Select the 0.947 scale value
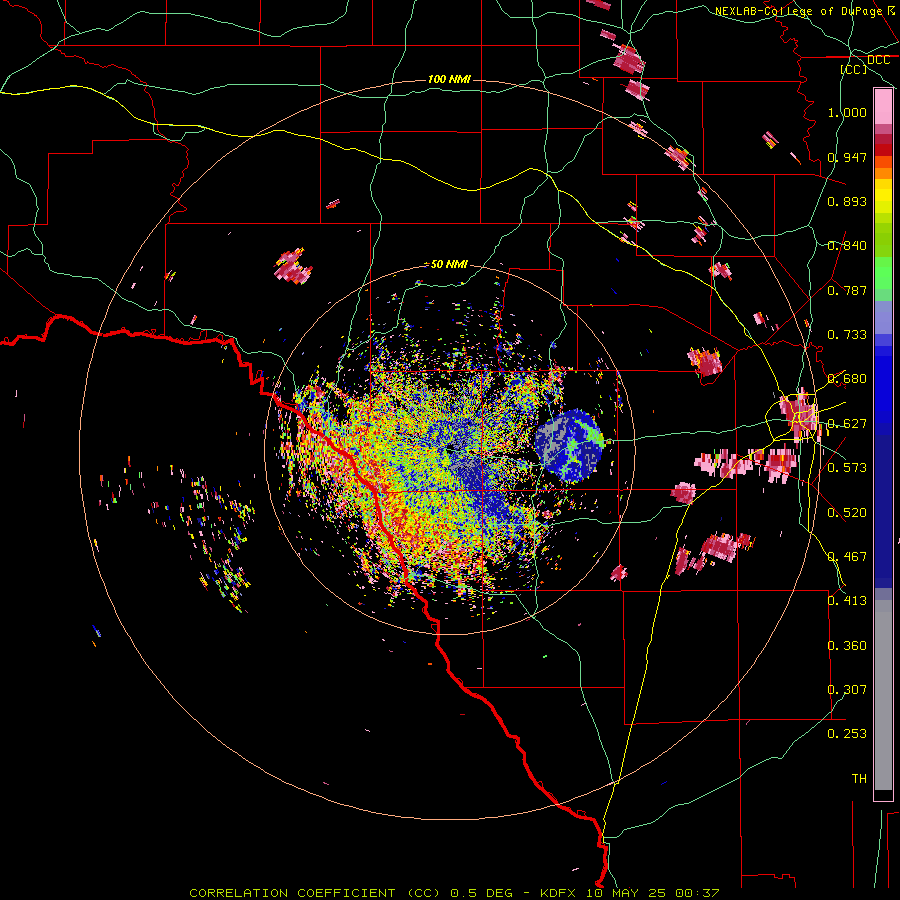This screenshot has width=900, height=900. click(847, 157)
